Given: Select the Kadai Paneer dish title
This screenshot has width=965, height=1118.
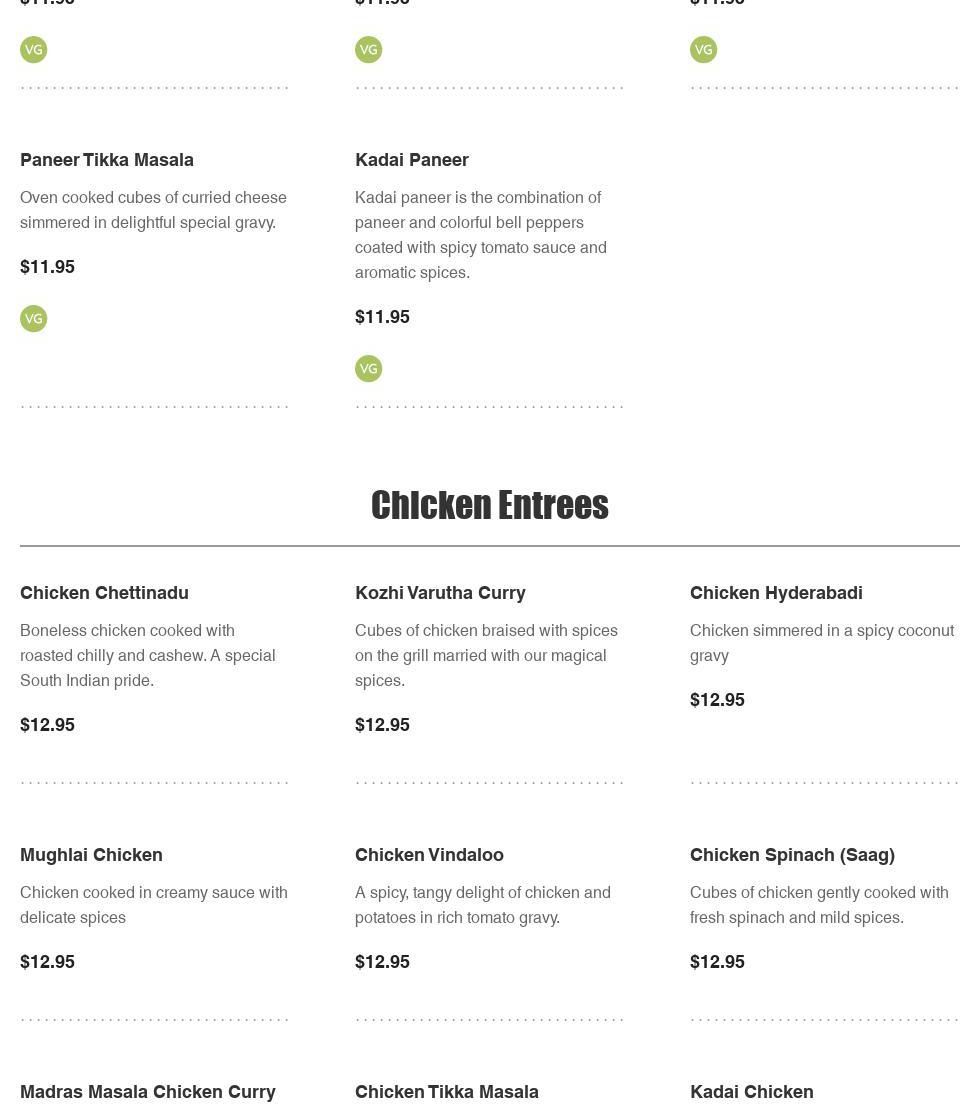Looking at the screenshot, I should tap(412, 160).
